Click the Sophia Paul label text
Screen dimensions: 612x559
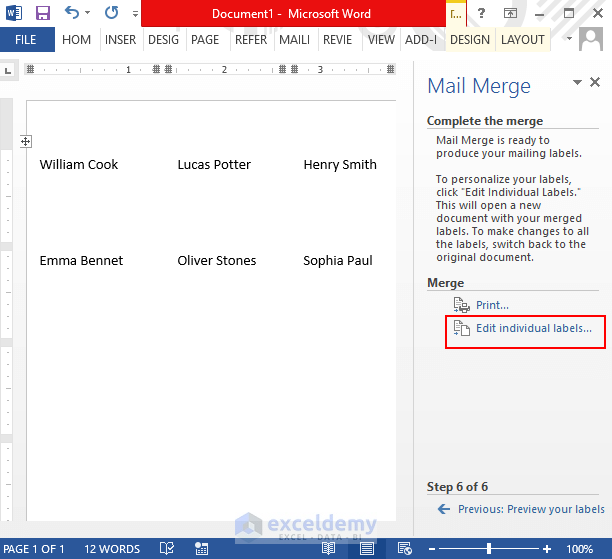[x=338, y=260]
